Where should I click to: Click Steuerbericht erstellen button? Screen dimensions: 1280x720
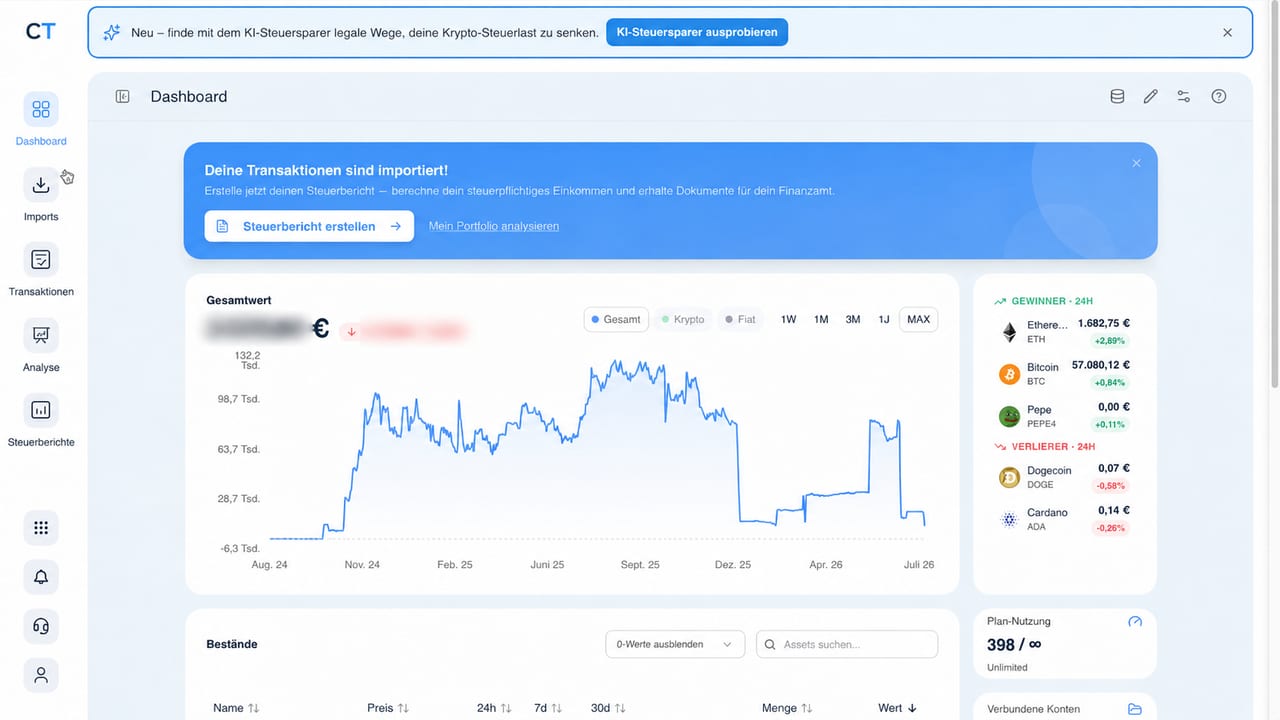[309, 226]
